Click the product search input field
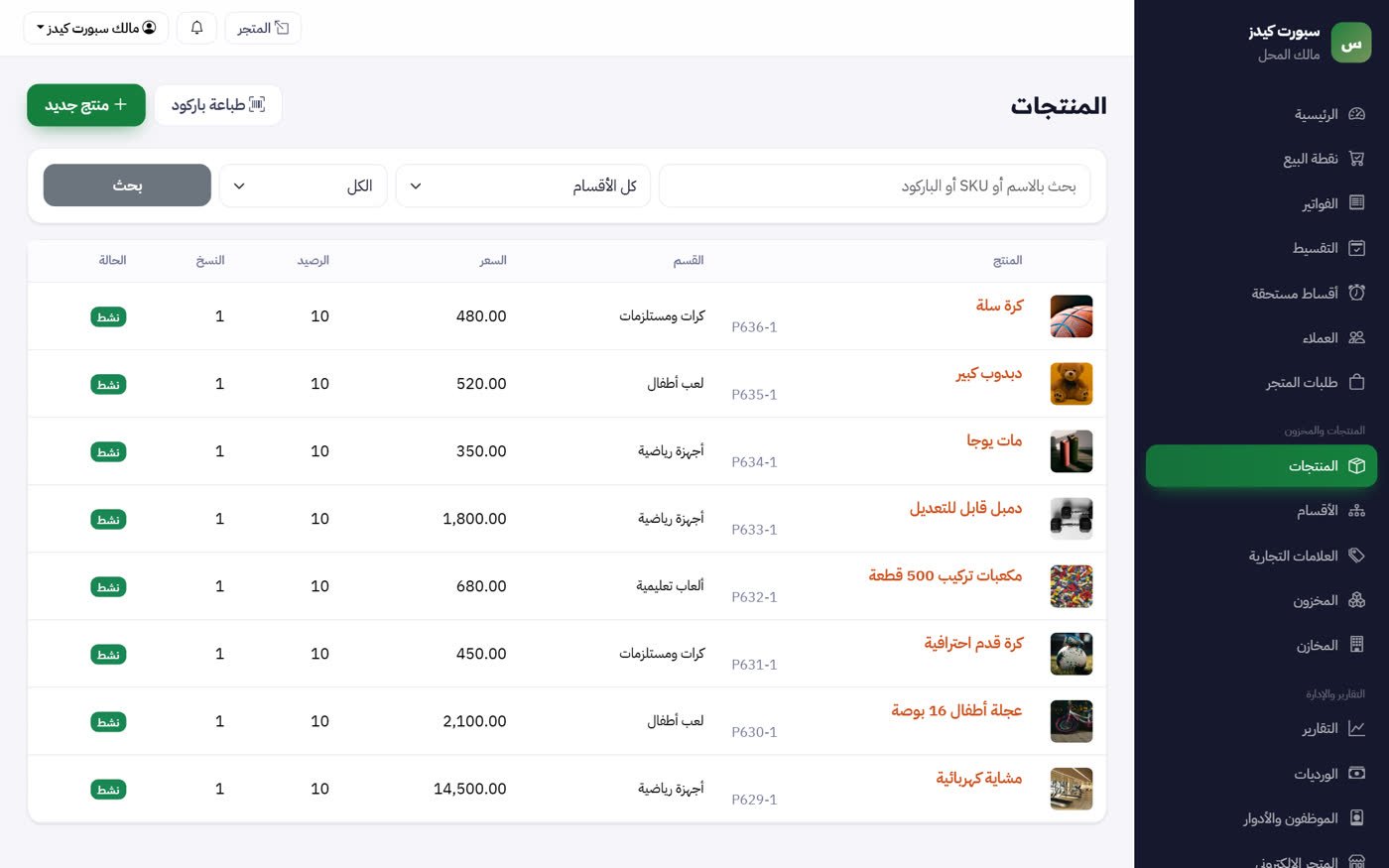Screen dimensions: 1389x868 click(874, 186)
